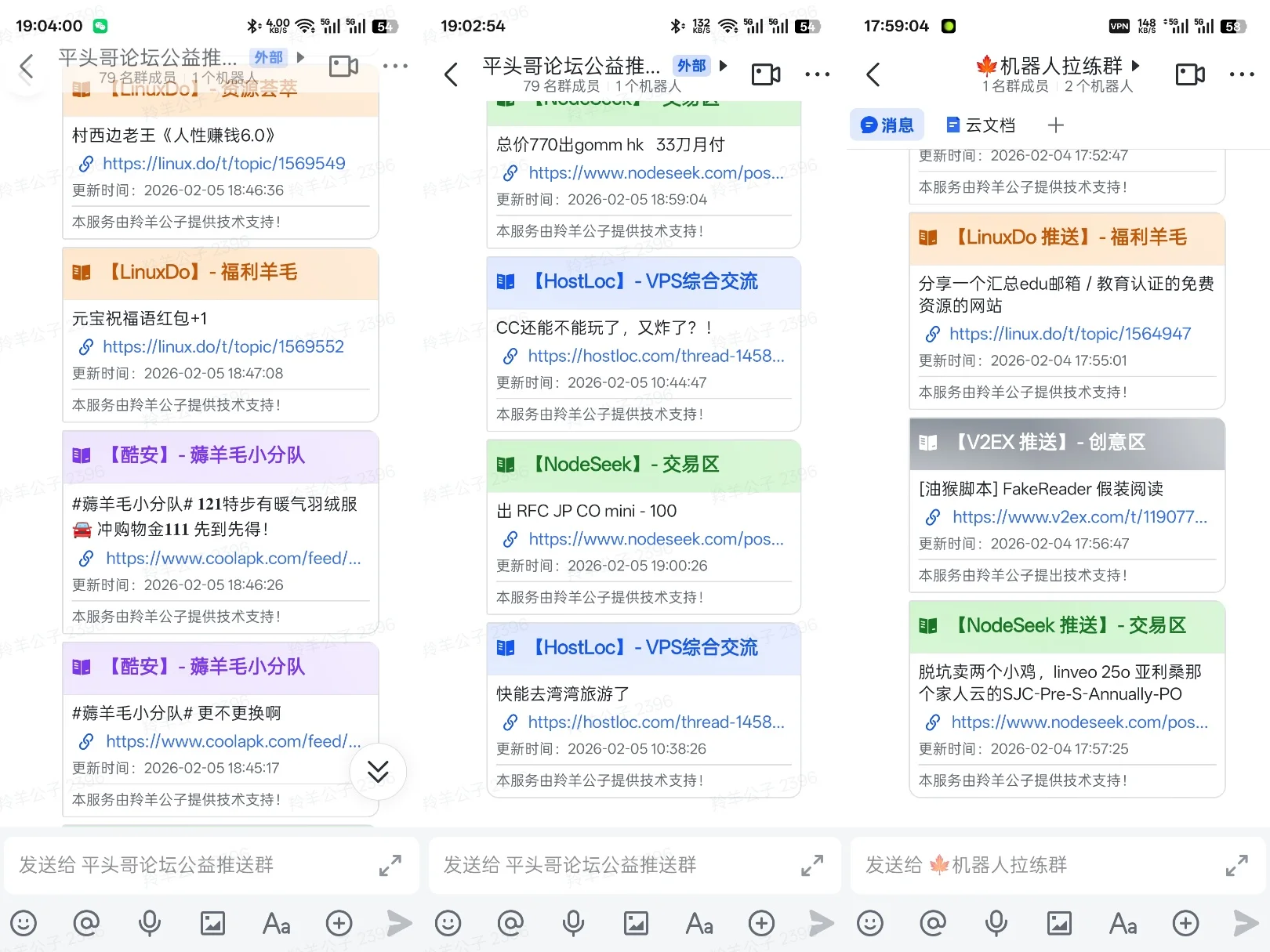The width and height of the screenshot is (1270, 952).
Task: Select the 消息 tab in 机器人拉练群
Action: [887, 125]
